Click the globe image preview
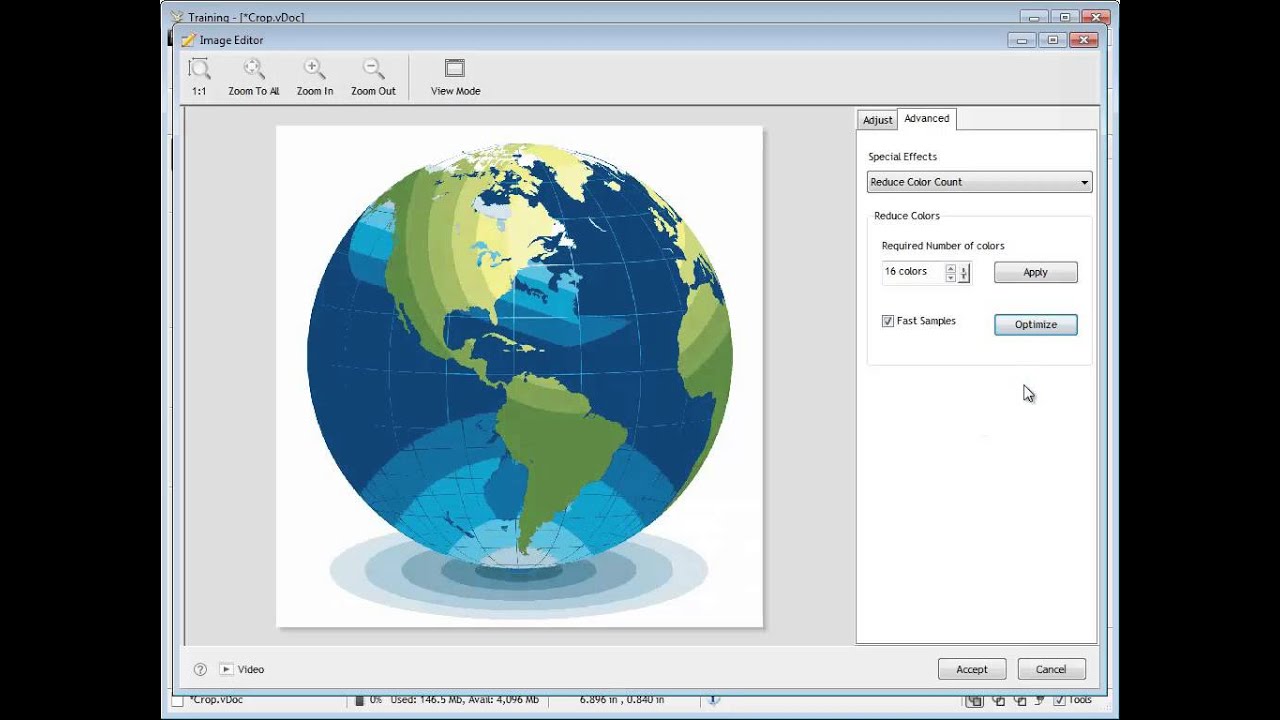This screenshot has height=720, width=1280. click(x=519, y=377)
